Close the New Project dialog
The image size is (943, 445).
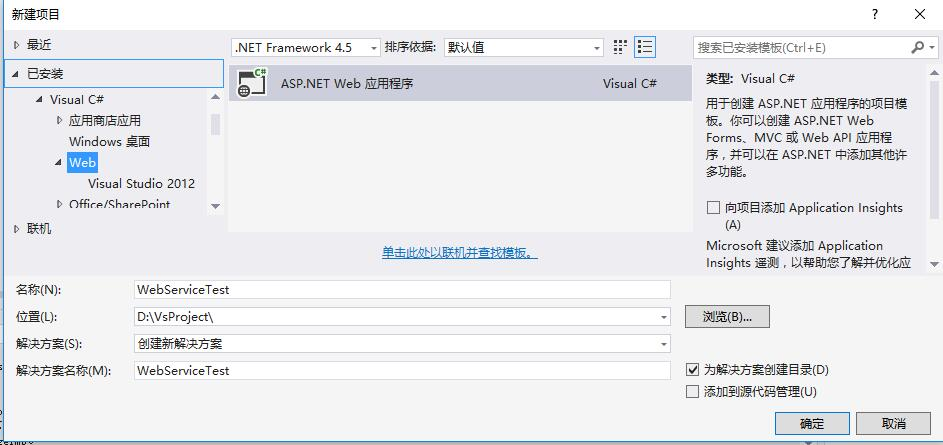click(920, 15)
